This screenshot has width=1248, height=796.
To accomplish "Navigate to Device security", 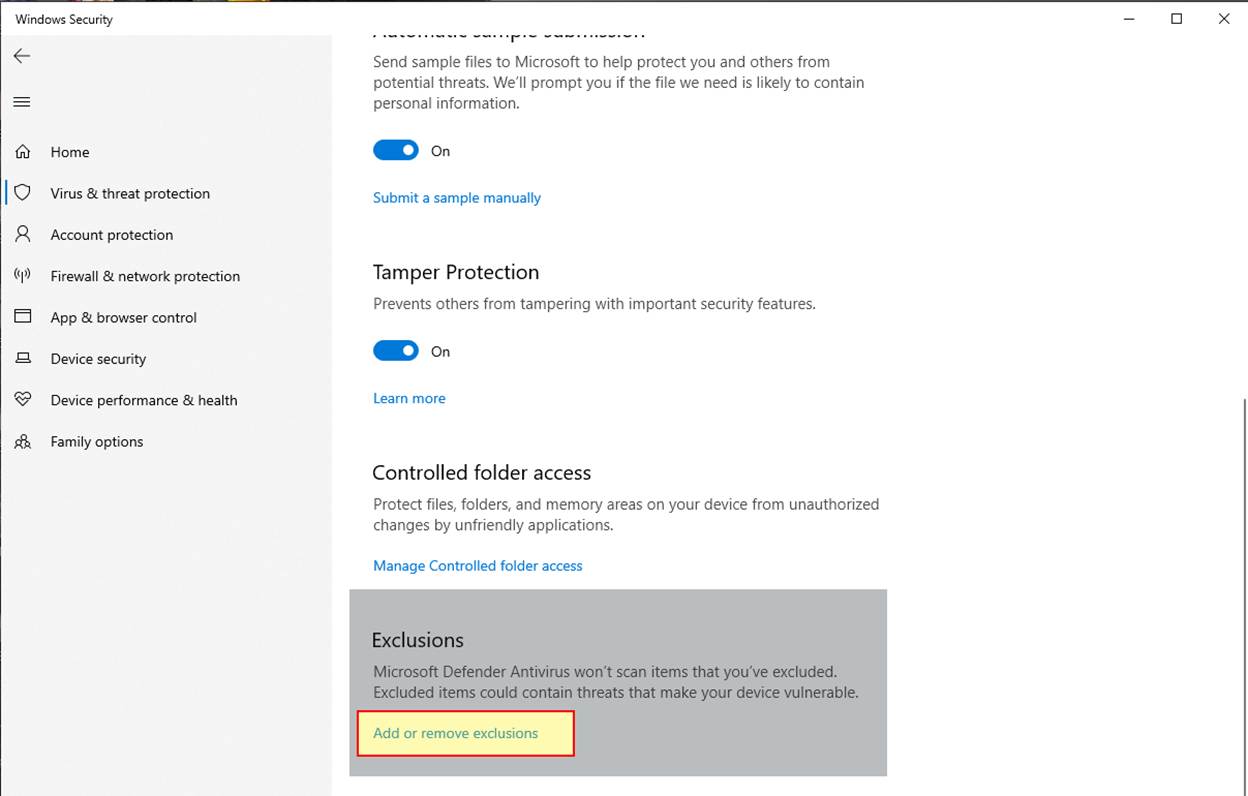I will pyautogui.click(x=98, y=359).
